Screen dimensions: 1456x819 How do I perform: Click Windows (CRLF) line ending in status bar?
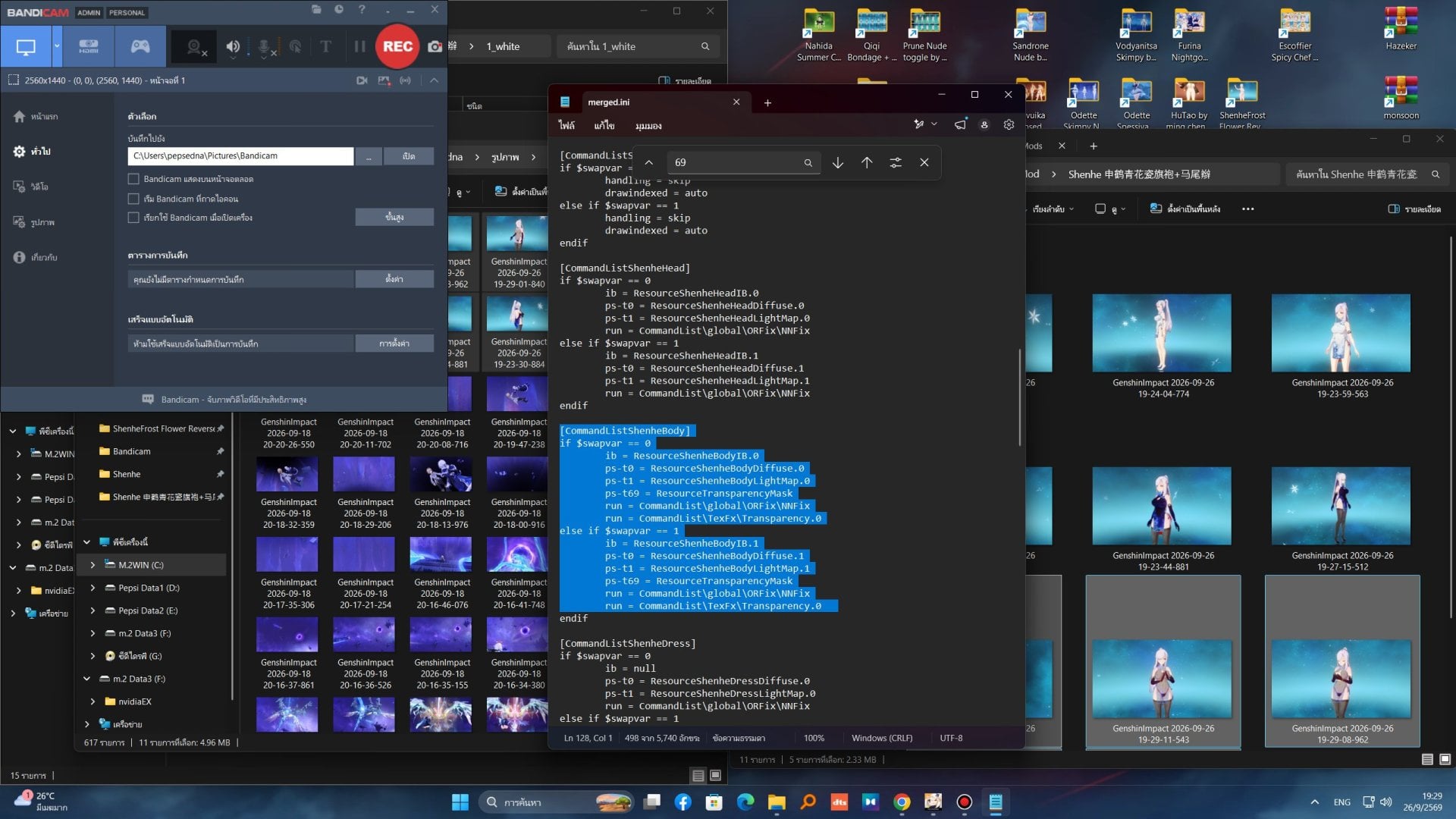tap(882, 738)
